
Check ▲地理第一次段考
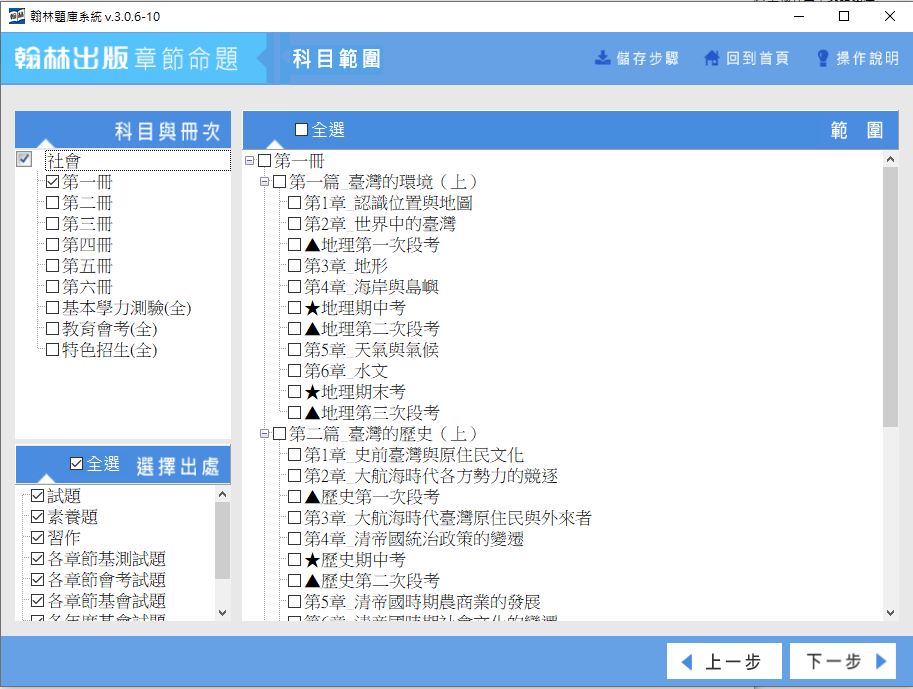(295, 245)
